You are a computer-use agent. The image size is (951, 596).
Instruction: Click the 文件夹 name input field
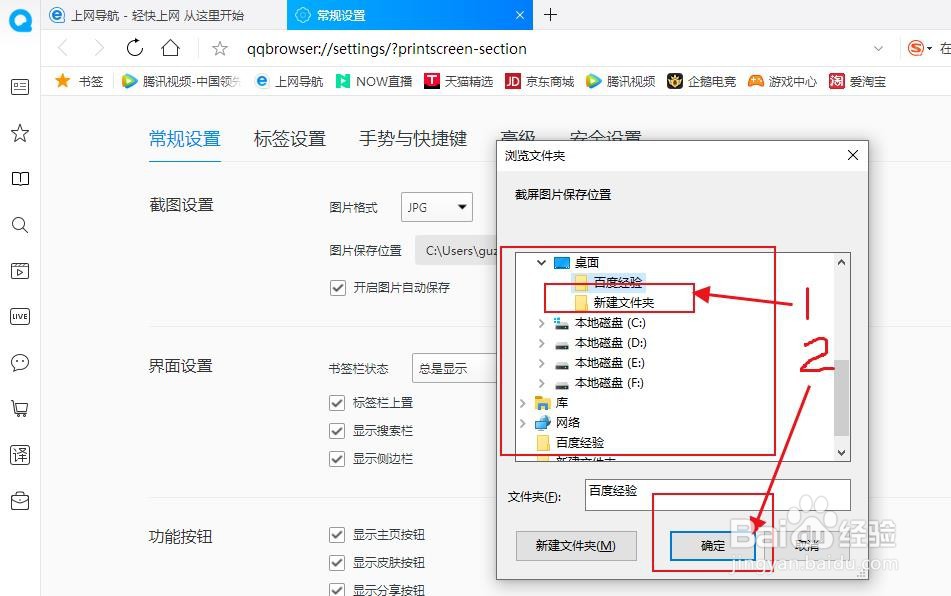(x=717, y=495)
